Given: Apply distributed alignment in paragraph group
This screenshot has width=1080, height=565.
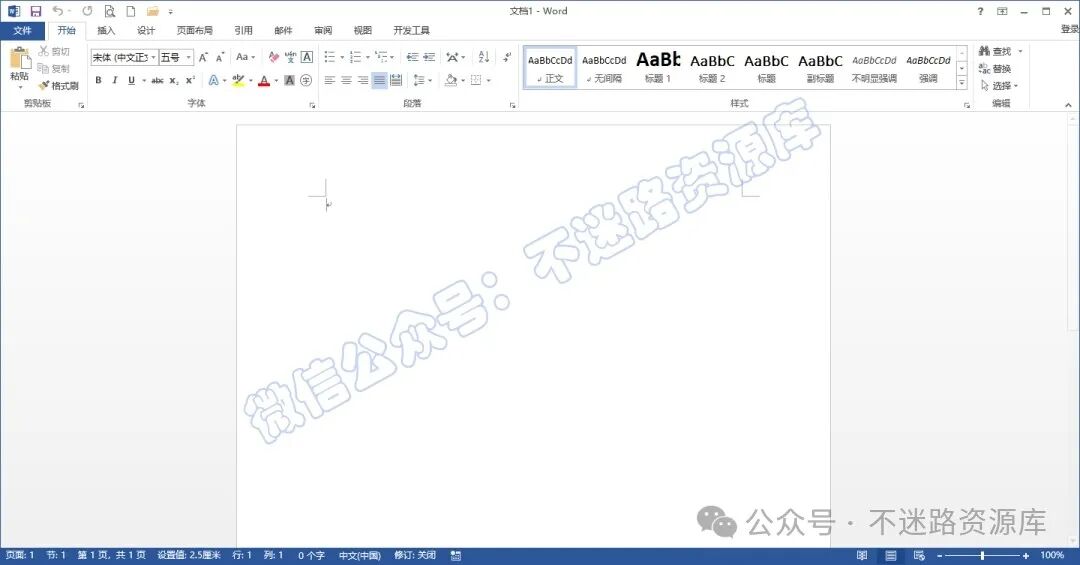Looking at the screenshot, I should 396,81.
